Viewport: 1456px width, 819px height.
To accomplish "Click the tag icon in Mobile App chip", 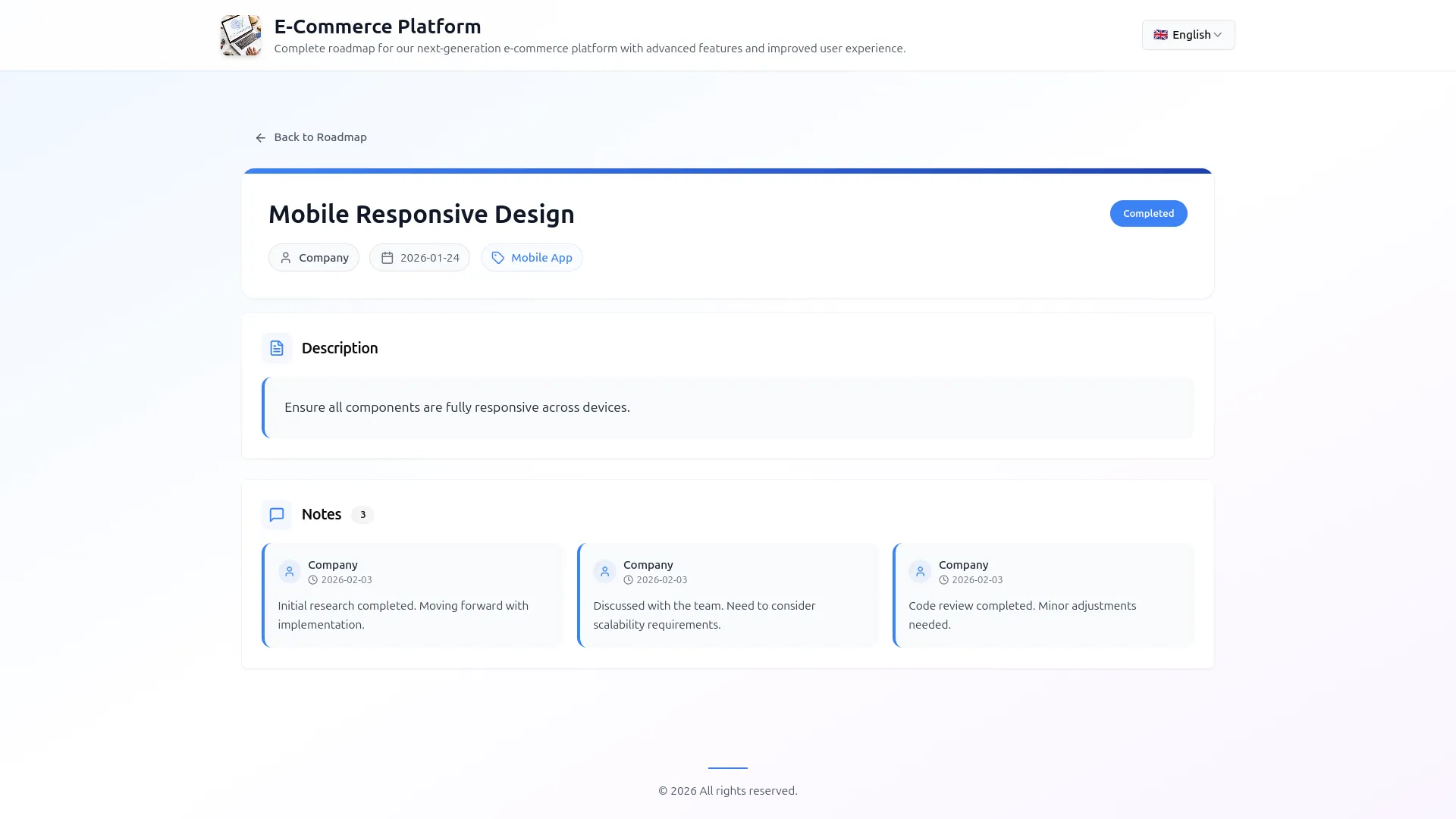I will (497, 258).
